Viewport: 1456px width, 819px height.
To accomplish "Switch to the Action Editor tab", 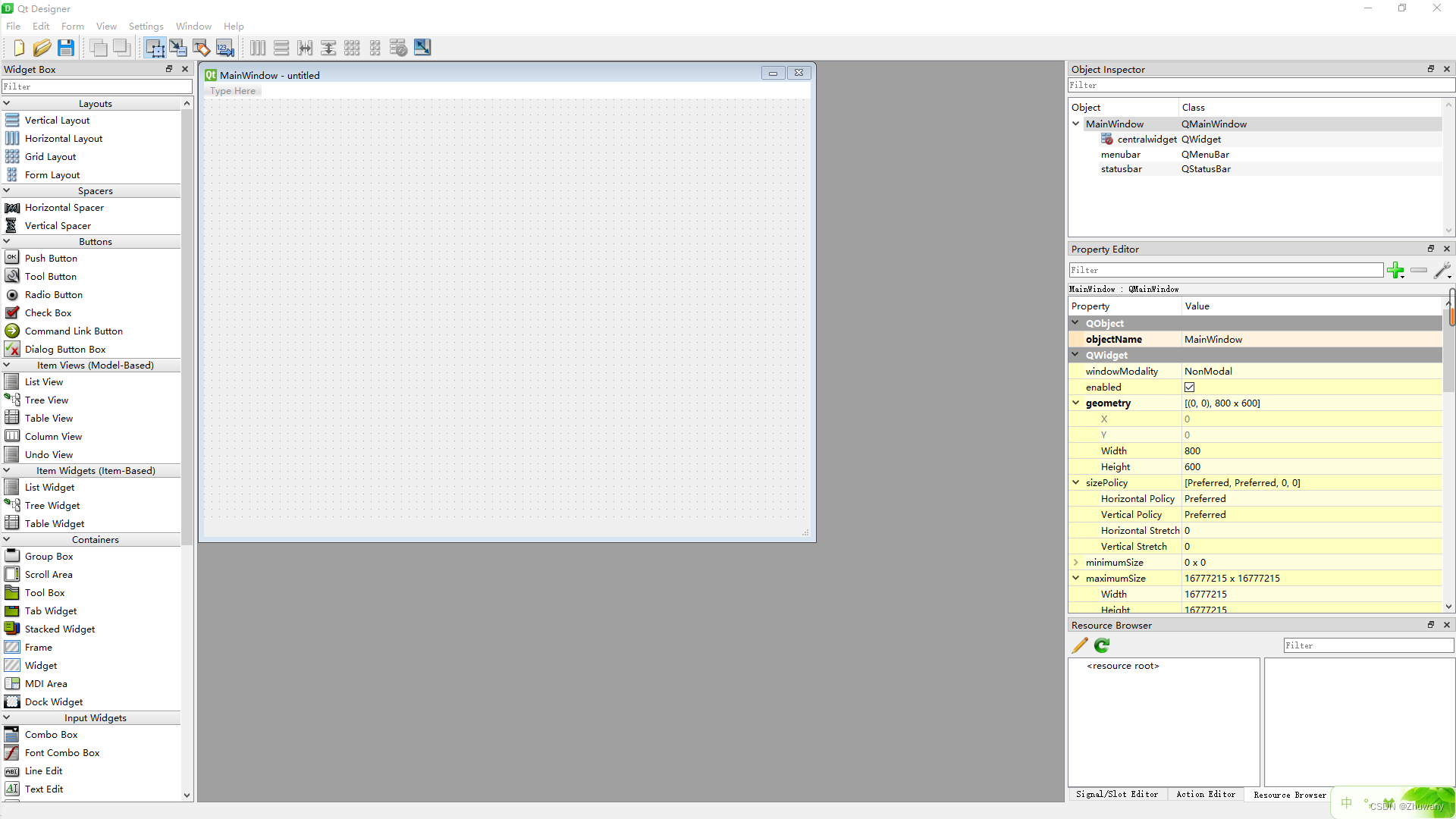I will tap(1205, 794).
